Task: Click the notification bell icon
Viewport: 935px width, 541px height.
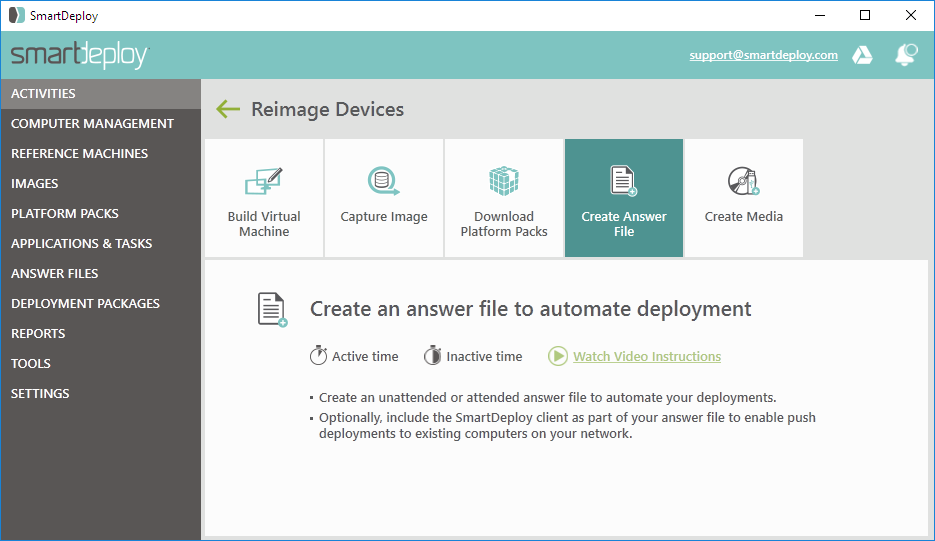Action: [906, 55]
